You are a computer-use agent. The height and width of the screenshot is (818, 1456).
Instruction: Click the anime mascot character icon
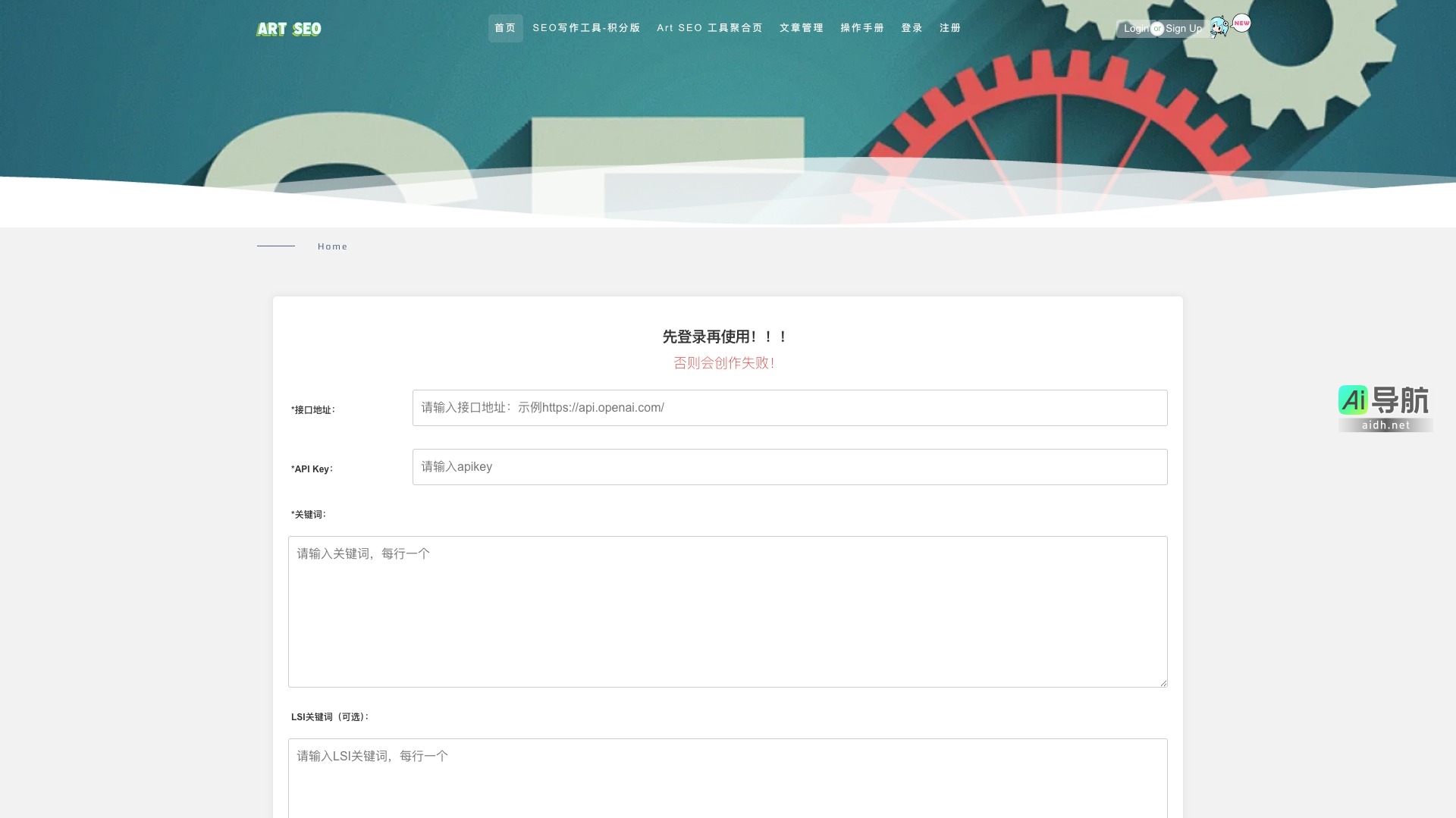1219,27
